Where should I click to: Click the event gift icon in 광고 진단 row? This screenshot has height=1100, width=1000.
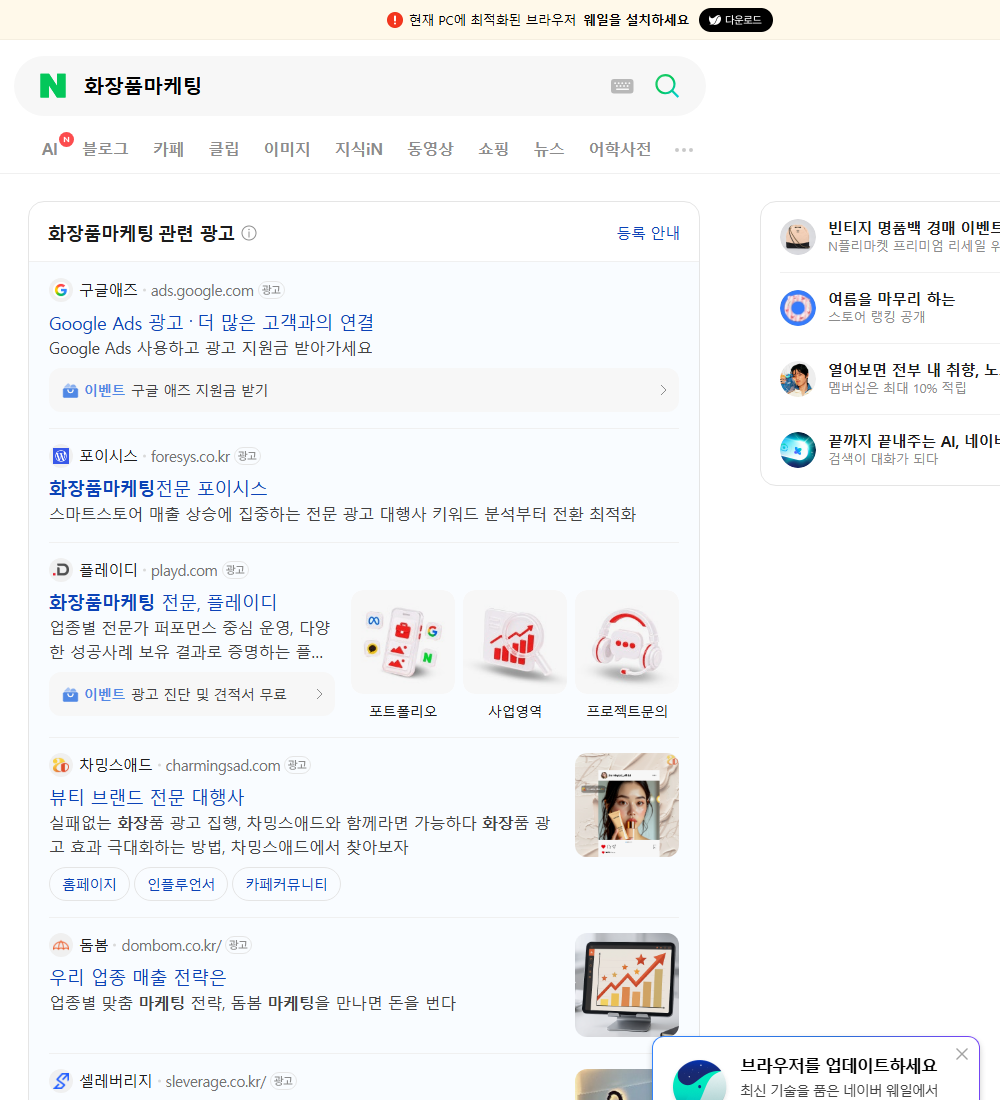70,695
